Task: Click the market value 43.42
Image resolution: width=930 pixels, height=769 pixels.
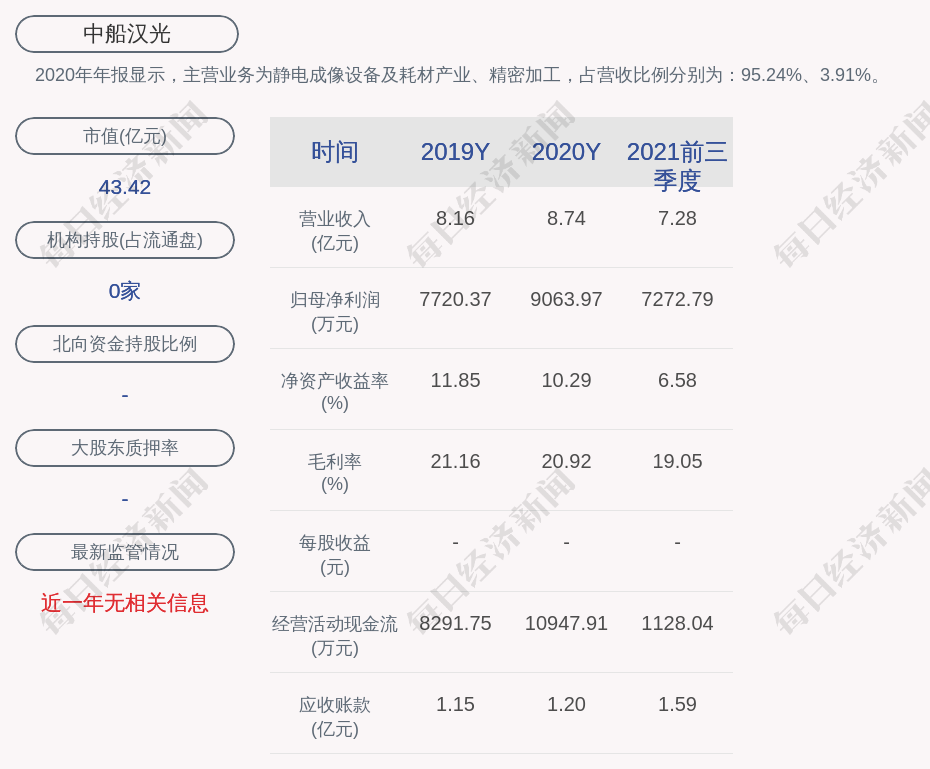Action: (125, 187)
